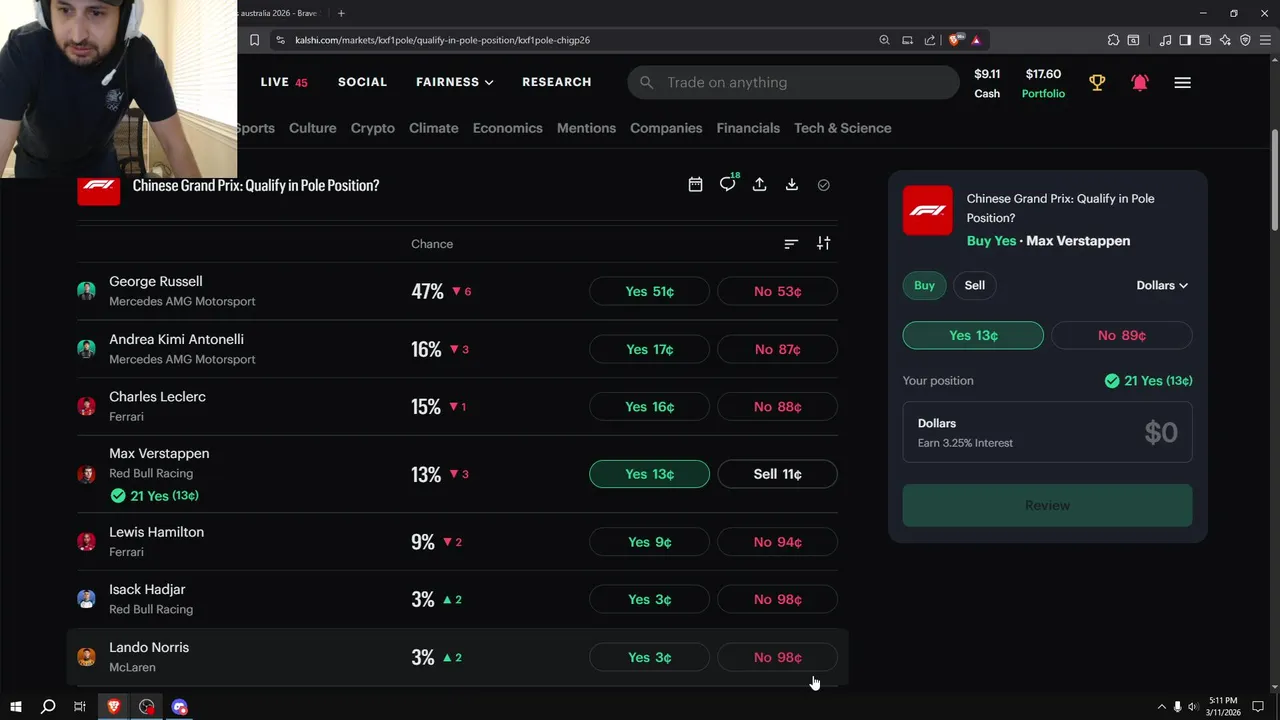Open the hamburger menu on the Kalshi top bar

(1182, 83)
